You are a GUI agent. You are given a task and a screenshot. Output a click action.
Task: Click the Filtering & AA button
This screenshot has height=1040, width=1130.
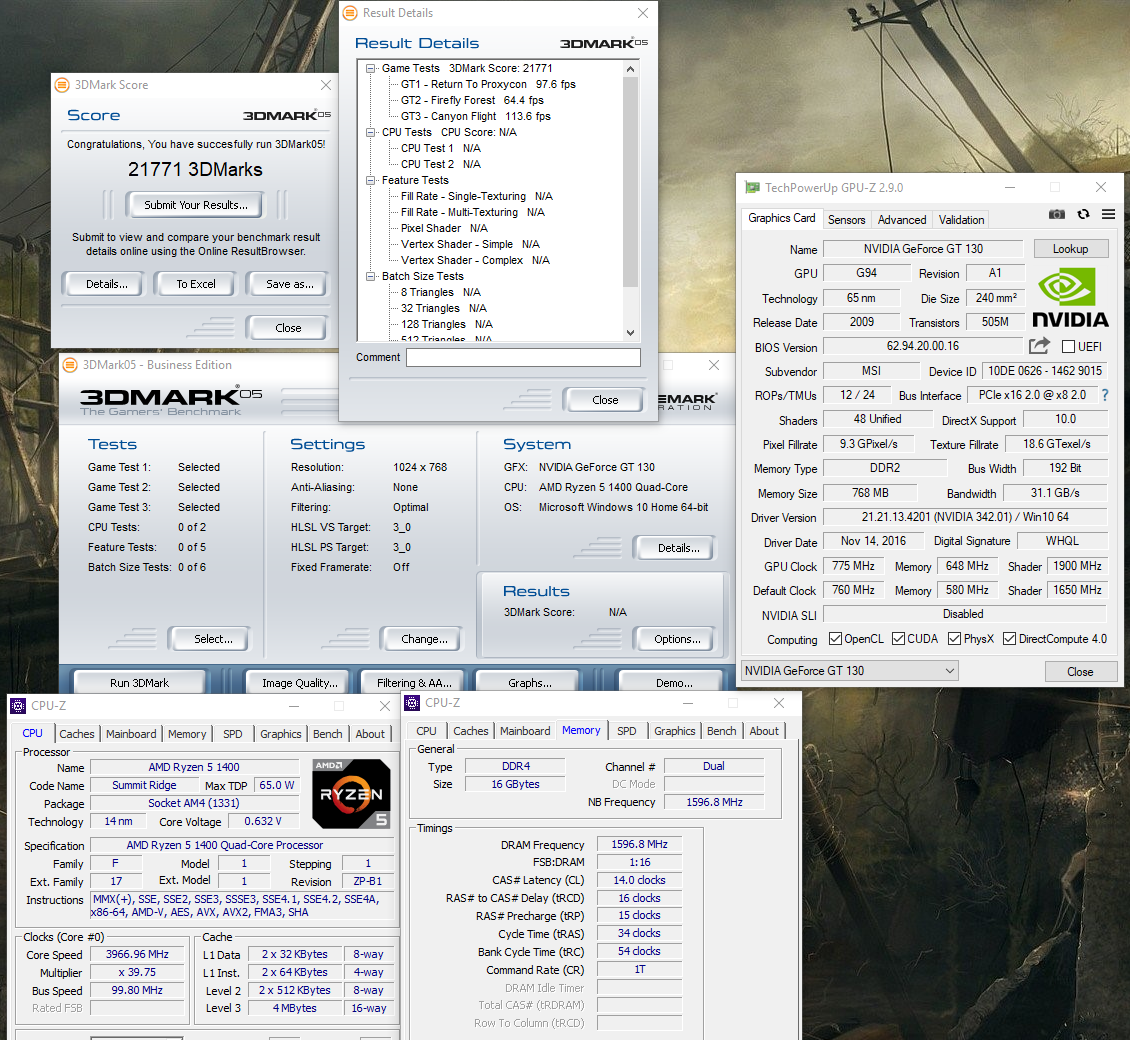click(x=414, y=683)
